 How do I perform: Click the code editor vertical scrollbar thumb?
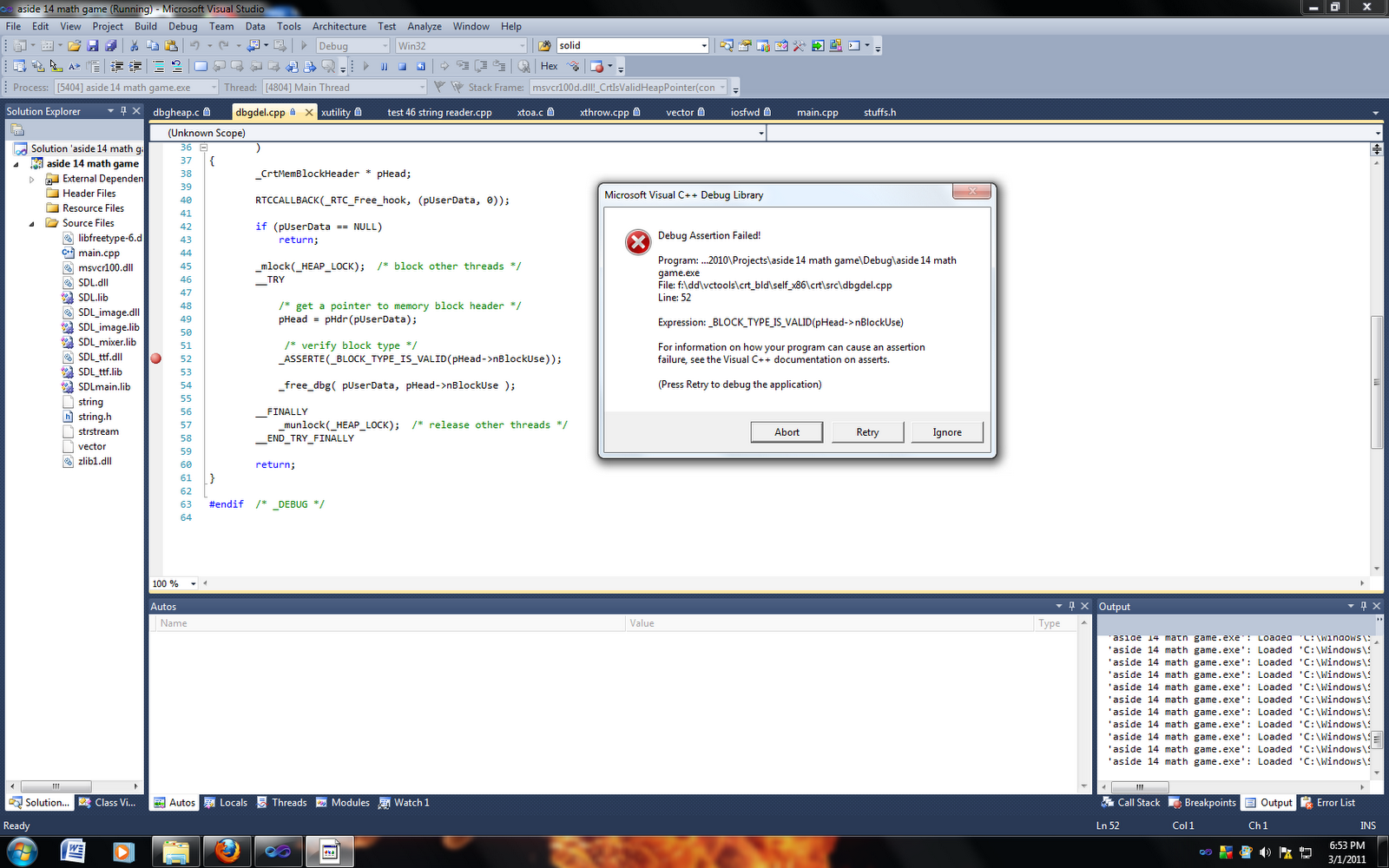point(1376,382)
